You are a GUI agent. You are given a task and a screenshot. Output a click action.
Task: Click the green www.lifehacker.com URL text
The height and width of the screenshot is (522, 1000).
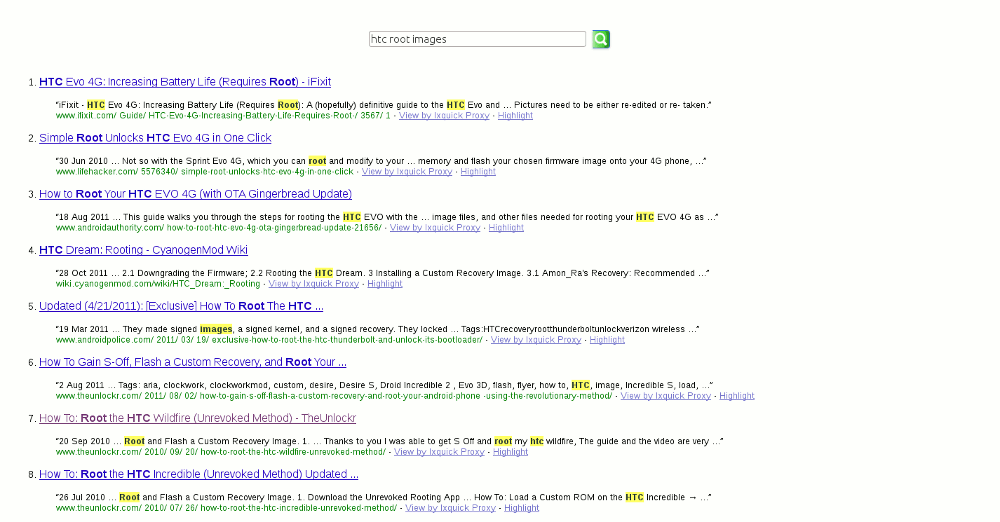(205, 172)
